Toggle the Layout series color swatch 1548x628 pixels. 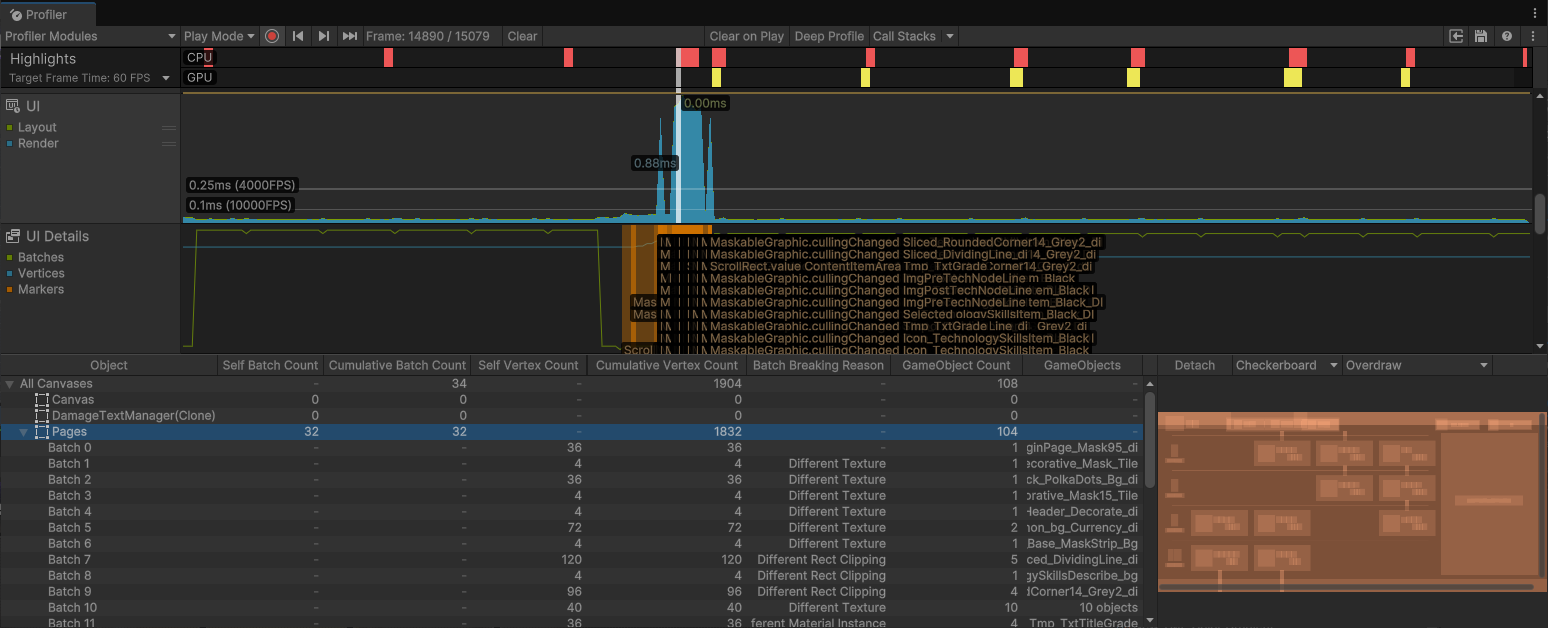click(x=10, y=128)
